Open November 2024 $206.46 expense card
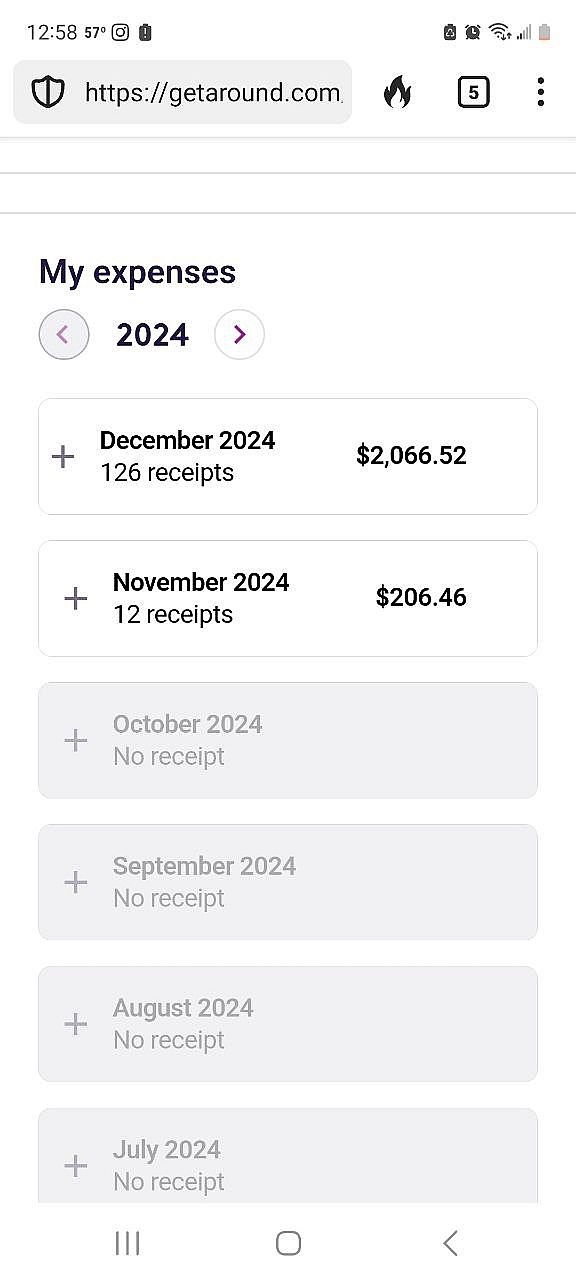576x1280 pixels. [x=288, y=599]
